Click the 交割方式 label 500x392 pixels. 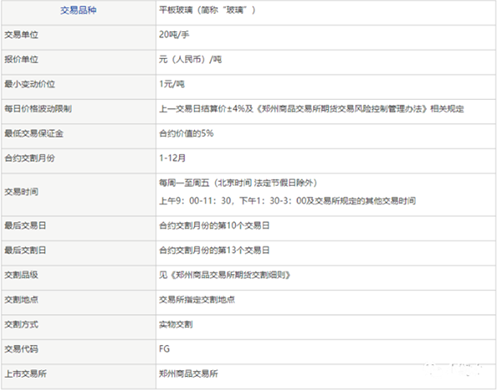click(x=21, y=324)
